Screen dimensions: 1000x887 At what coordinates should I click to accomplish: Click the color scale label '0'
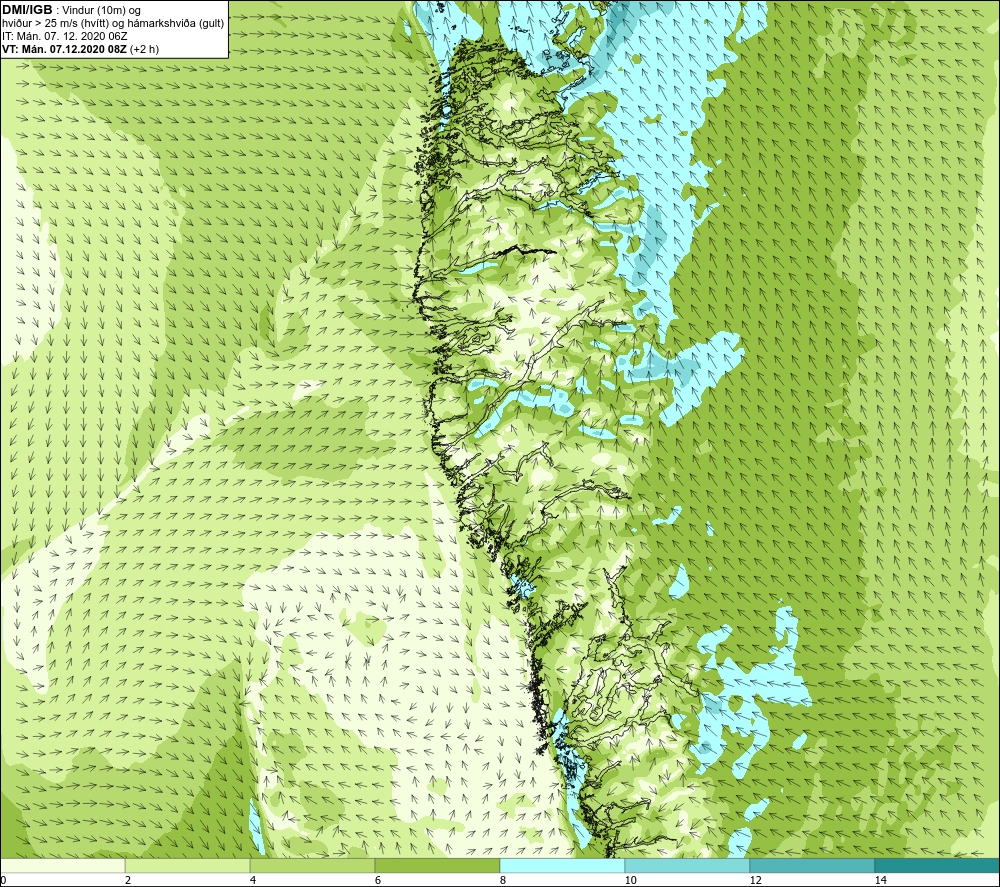pos(4,880)
